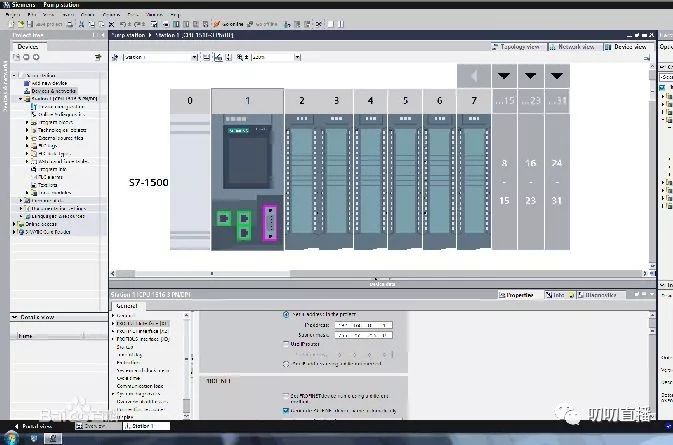Expand the PLC tags tree node
The width and height of the screenshot is (673, 445).
coord(27,146)
